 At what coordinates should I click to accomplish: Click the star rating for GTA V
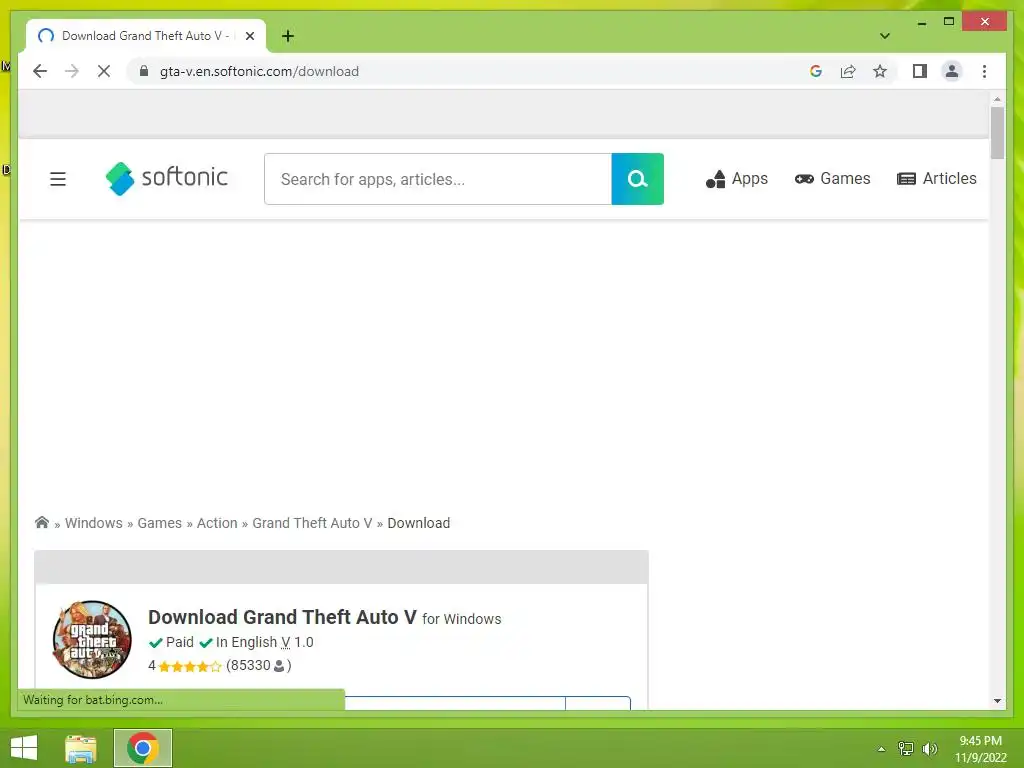tap(189, 666)
